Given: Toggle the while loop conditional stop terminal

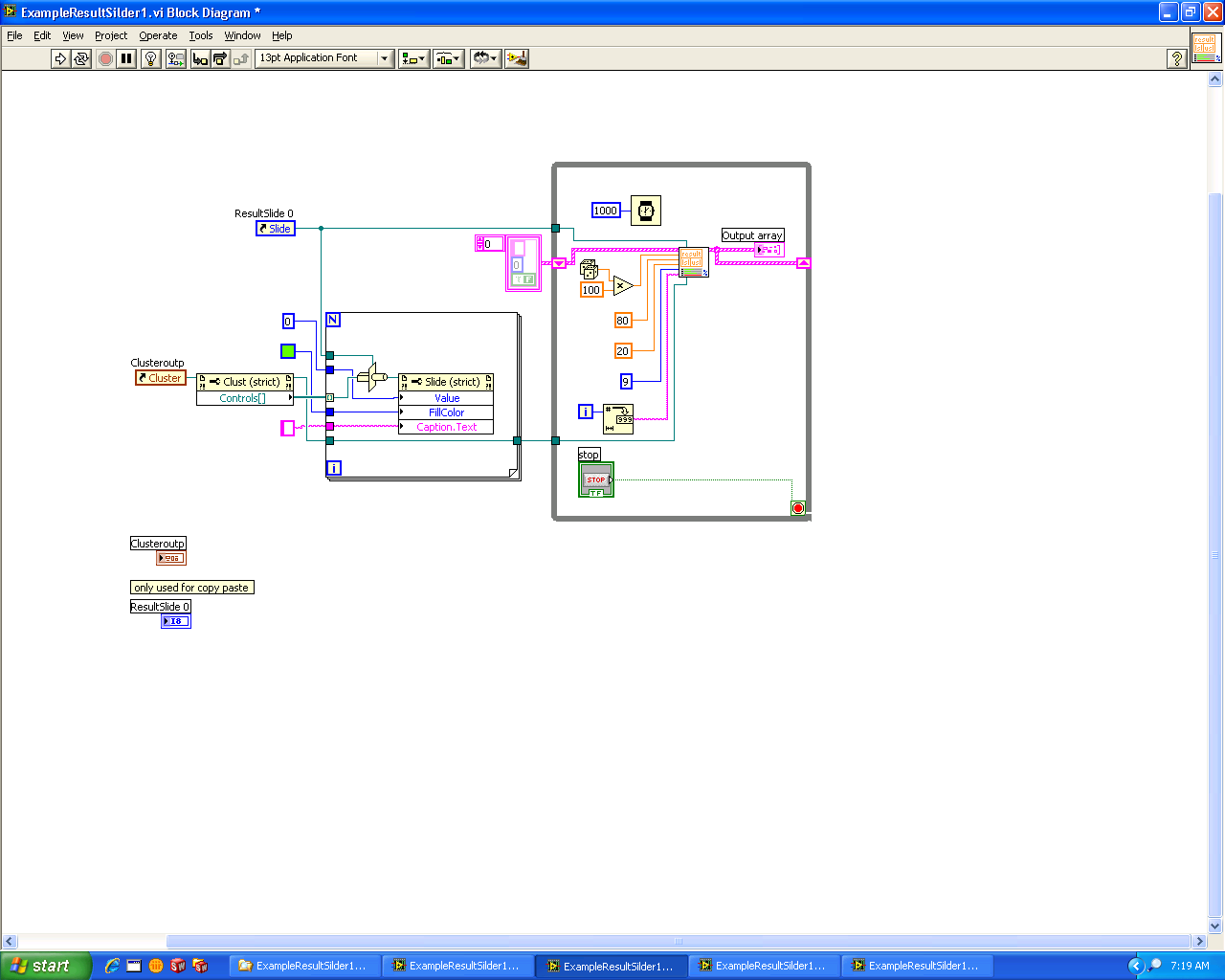Looking at the screenshot, I should (x=798, y=508).
